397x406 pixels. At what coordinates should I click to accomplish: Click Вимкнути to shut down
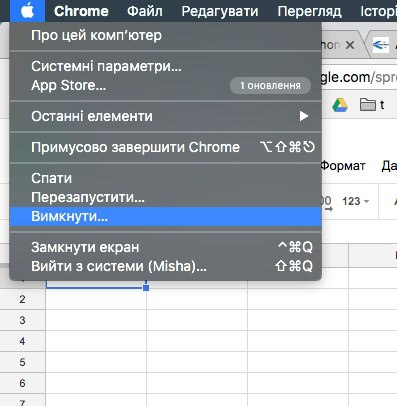(165, 217)
